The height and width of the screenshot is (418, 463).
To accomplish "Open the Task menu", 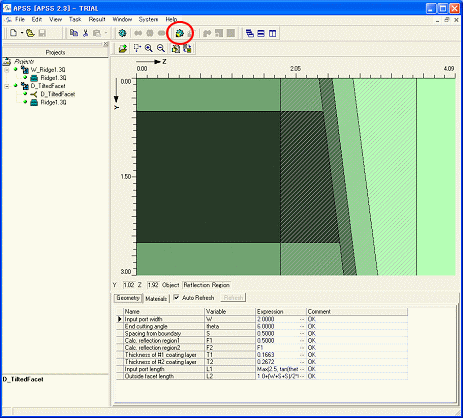I will 75,19.
